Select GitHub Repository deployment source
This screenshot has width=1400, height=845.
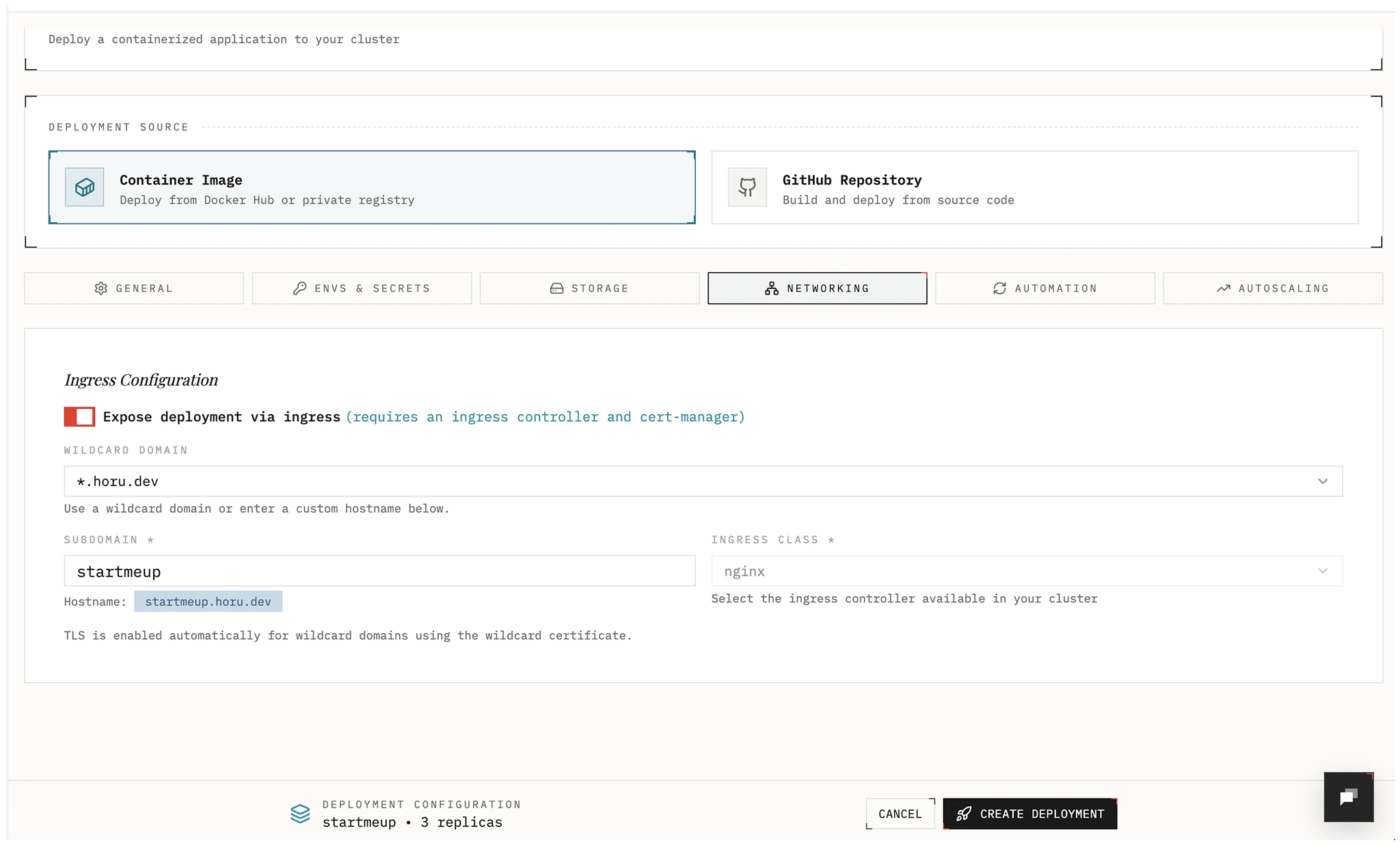pyautogui.click(x=1034, y=187)
